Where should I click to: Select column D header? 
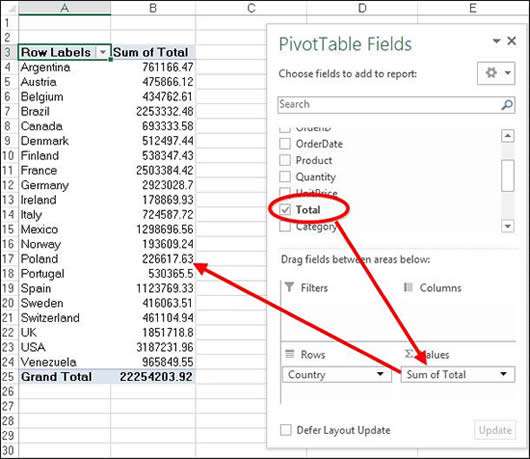(x=362, y=8)
